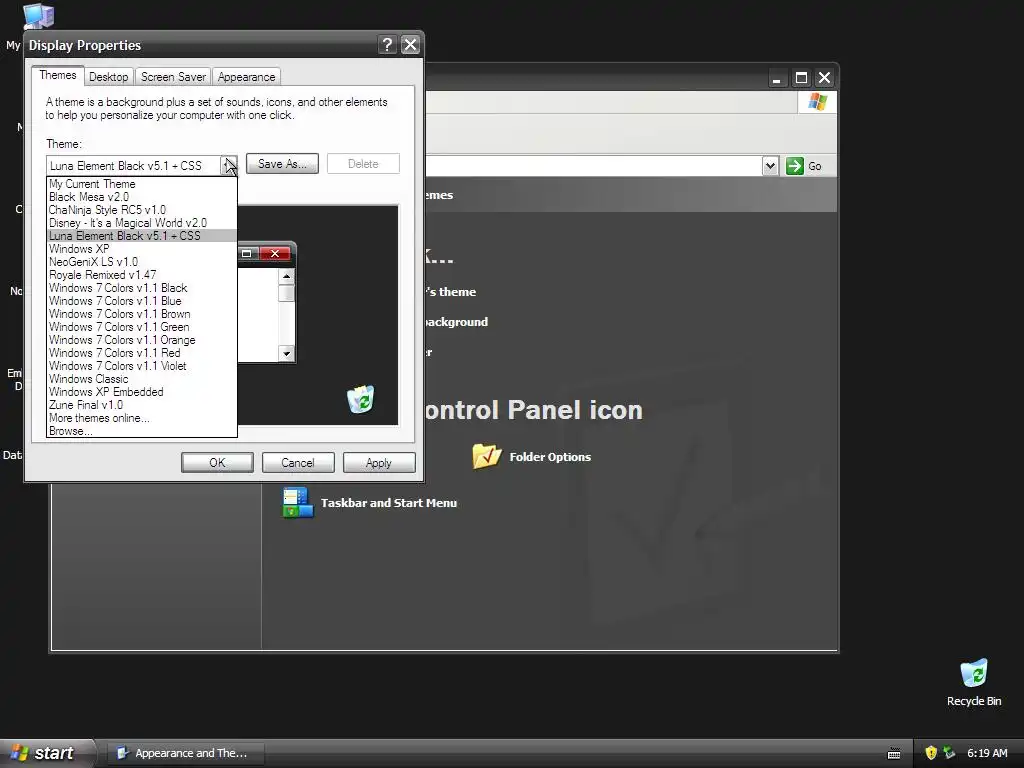Click More themes online... entry
Screen dimensions: 1024x768
point(142,419)
